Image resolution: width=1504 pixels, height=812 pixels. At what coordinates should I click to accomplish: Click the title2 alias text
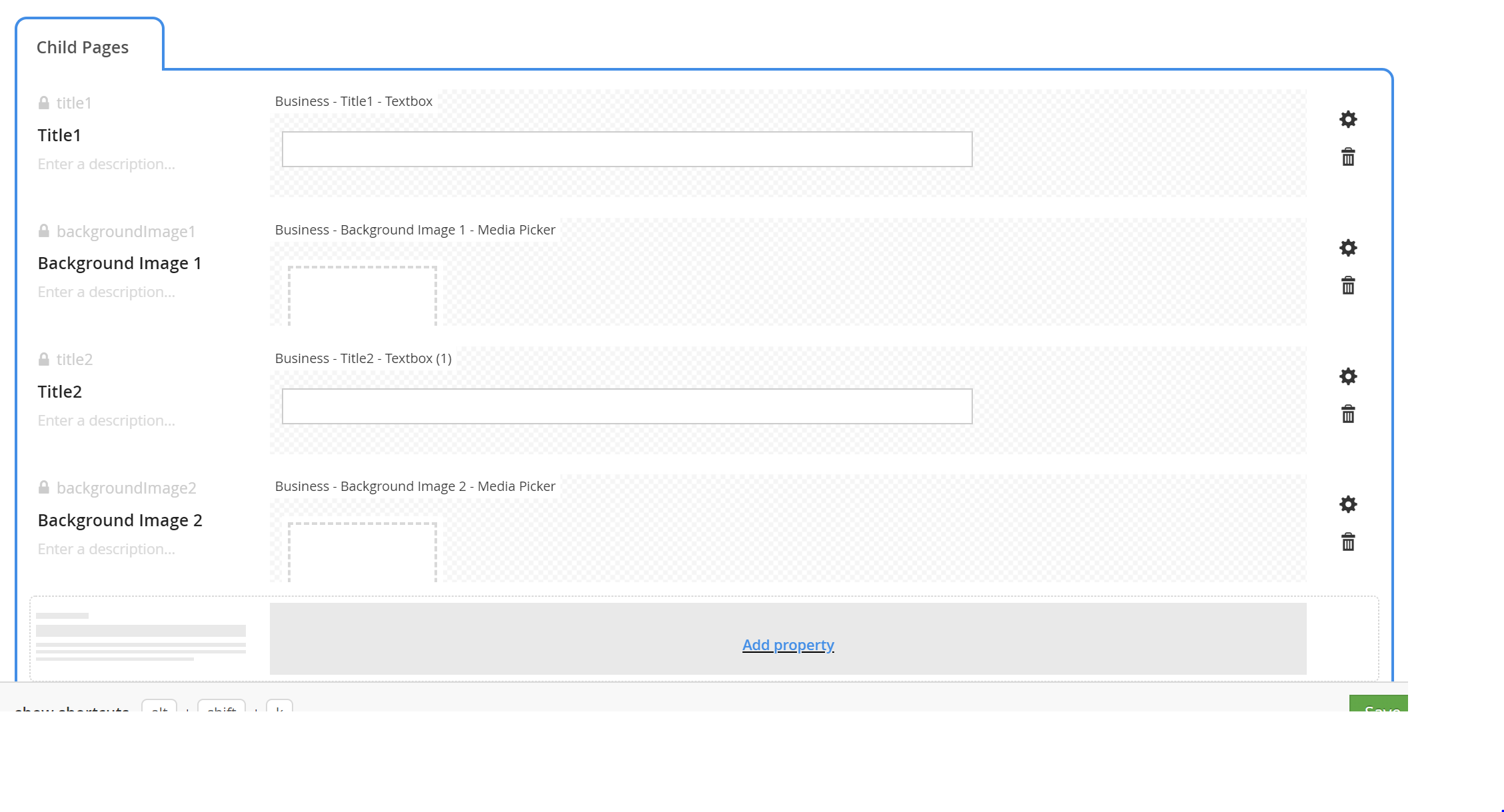[x=75, y=360]
